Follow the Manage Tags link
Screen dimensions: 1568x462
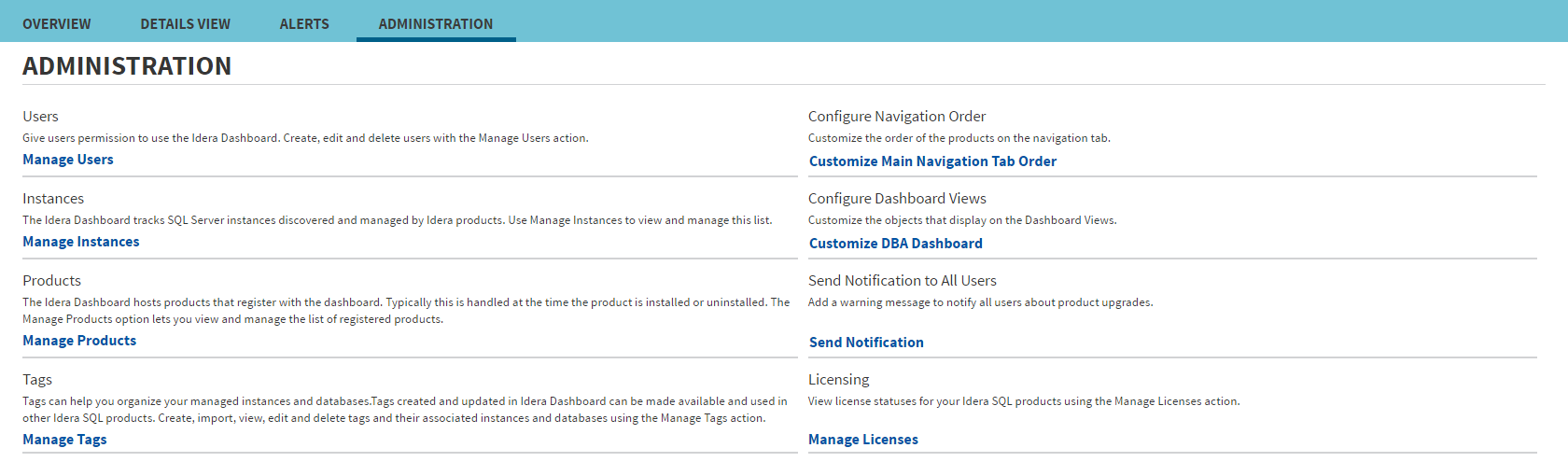pos(64,440)
